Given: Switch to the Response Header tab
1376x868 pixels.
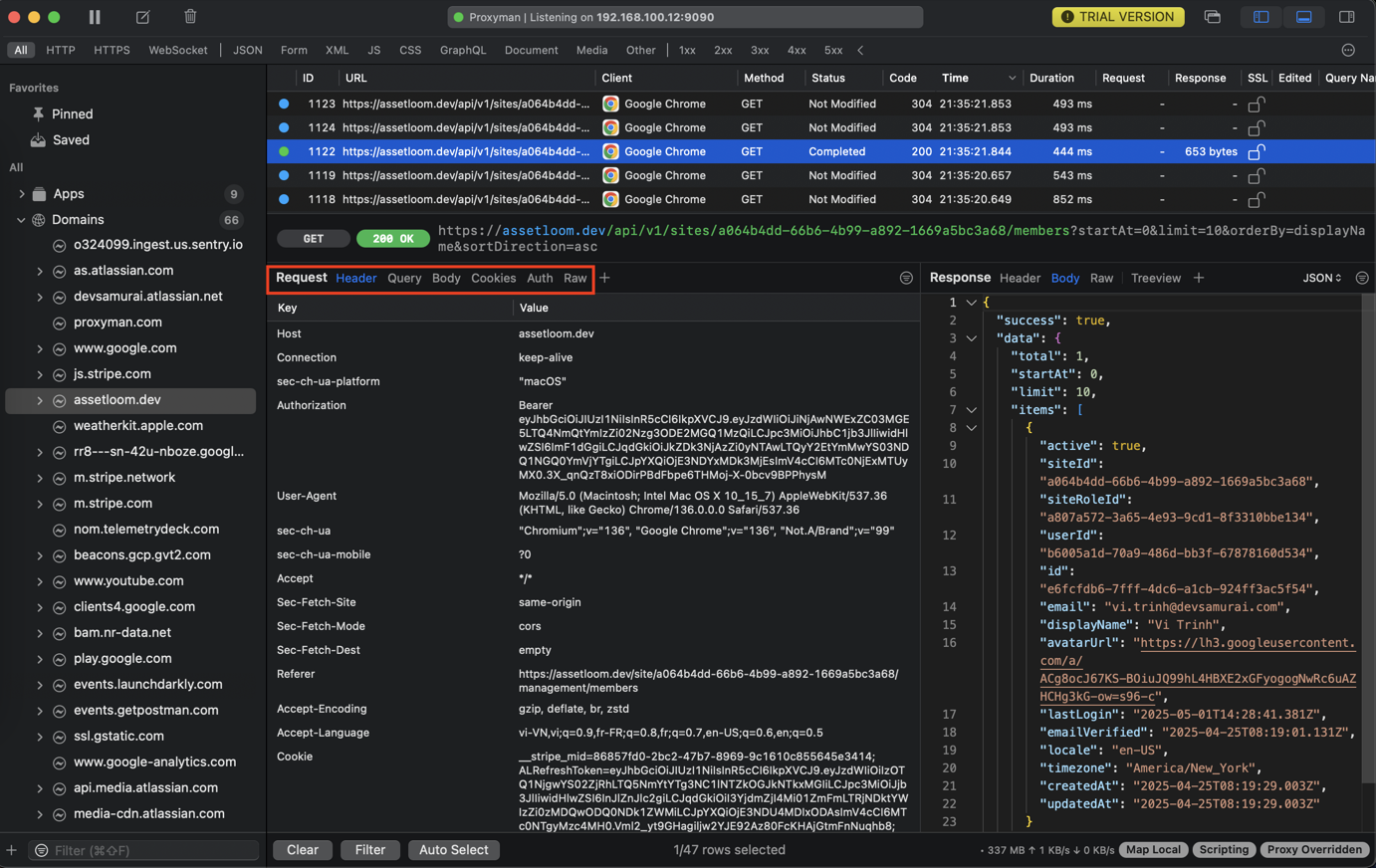Looking at the screenshot, I should 1020,279.
